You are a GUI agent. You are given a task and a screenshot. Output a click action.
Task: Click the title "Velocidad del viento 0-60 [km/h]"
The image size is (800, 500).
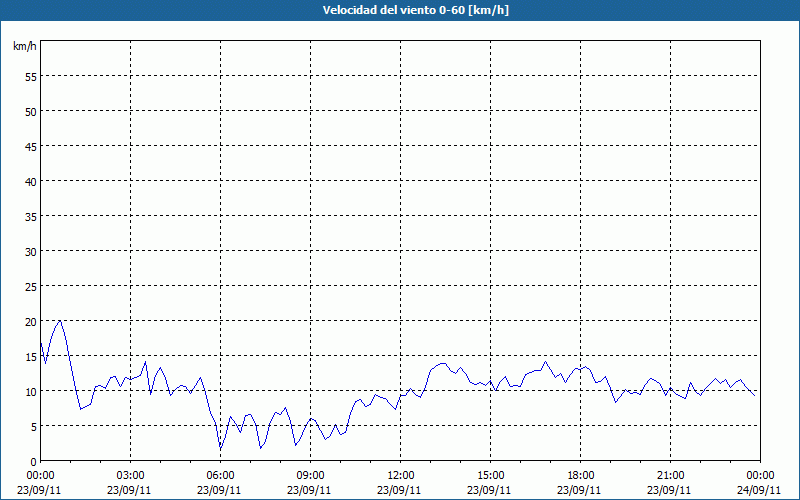click(x=416, y=10)
